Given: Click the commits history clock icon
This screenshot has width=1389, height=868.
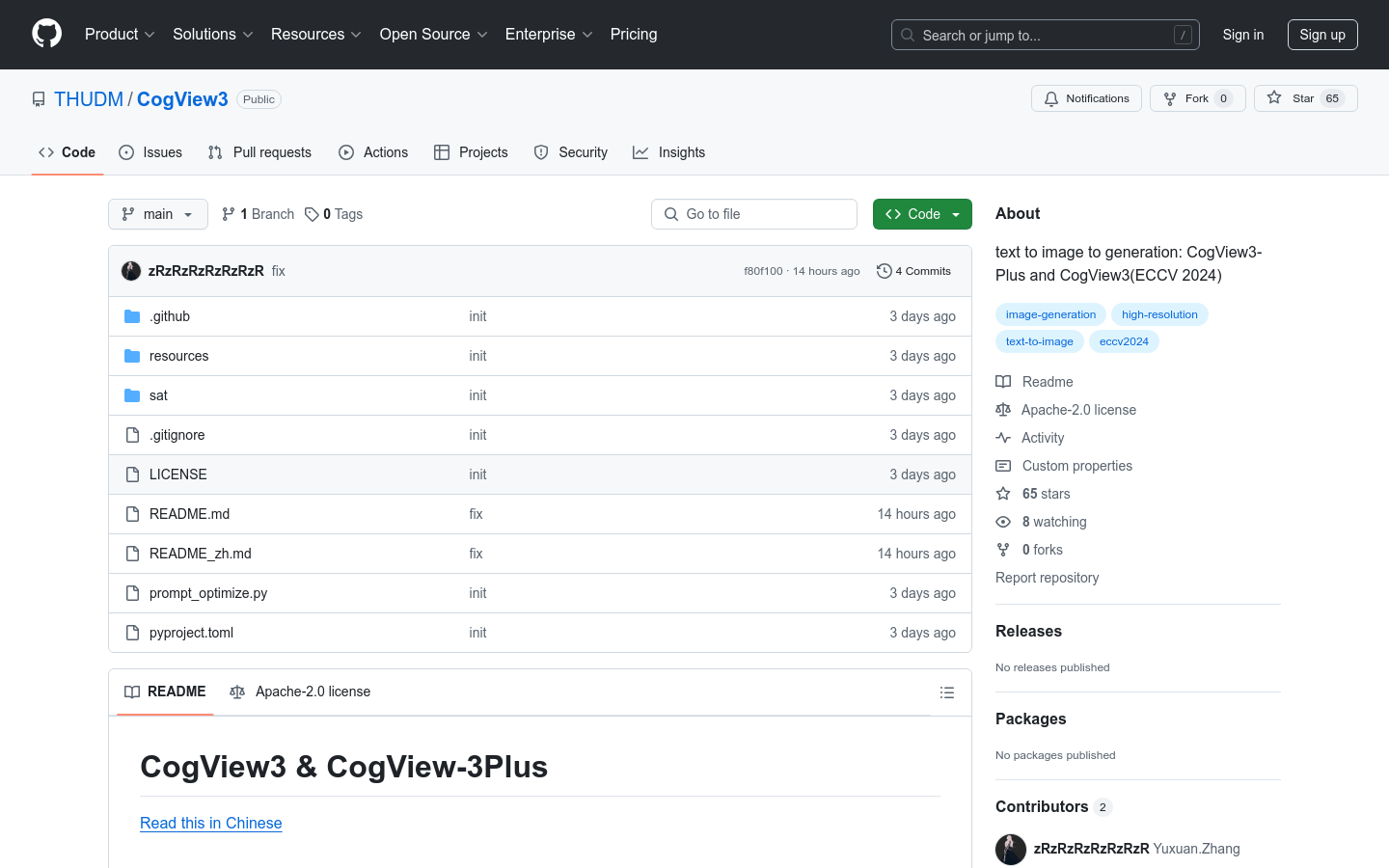Looking at the screenshot, I should [884, 271].
